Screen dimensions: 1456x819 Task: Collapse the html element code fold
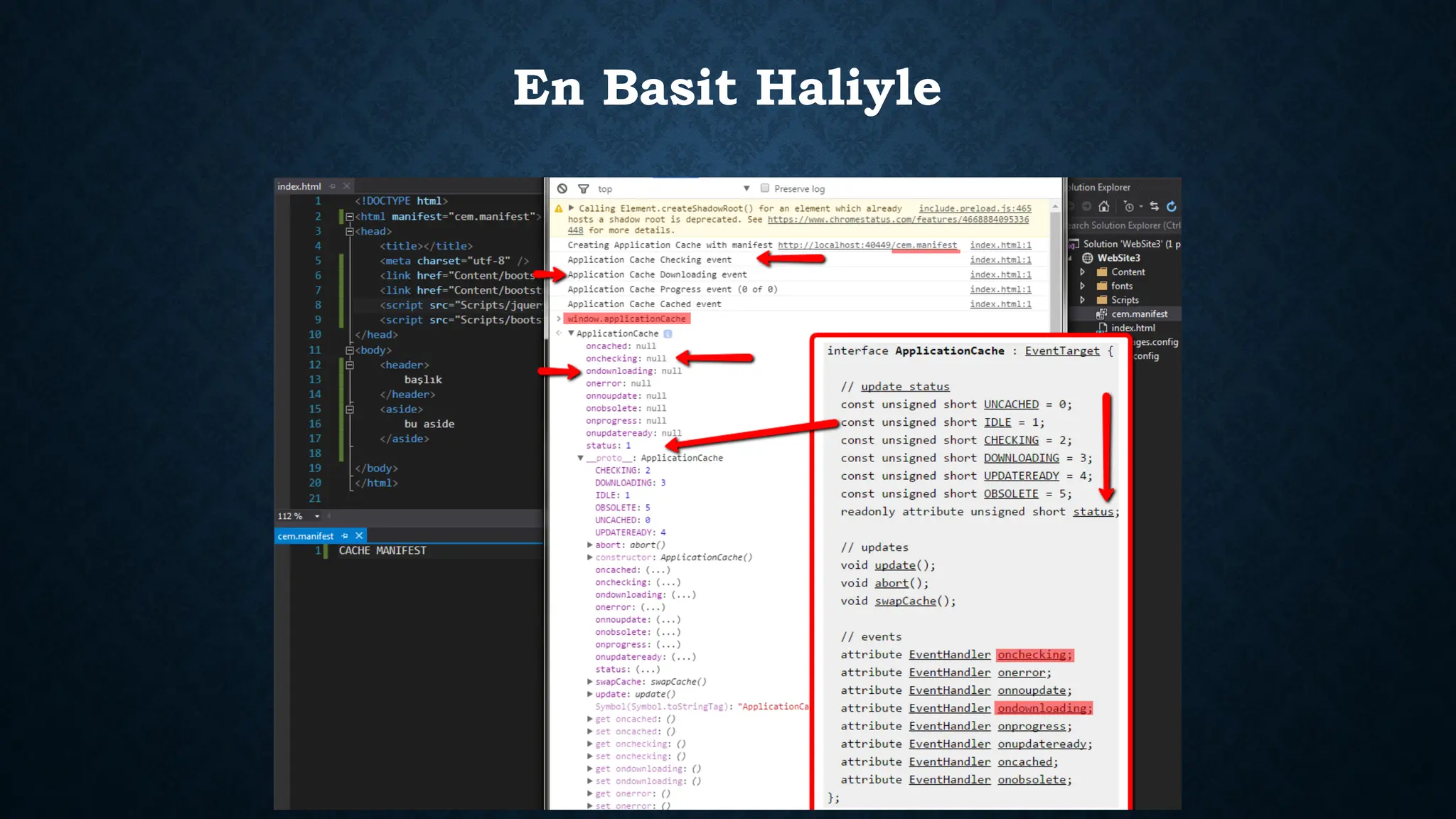pyautogui.click(x=349, y=216)
